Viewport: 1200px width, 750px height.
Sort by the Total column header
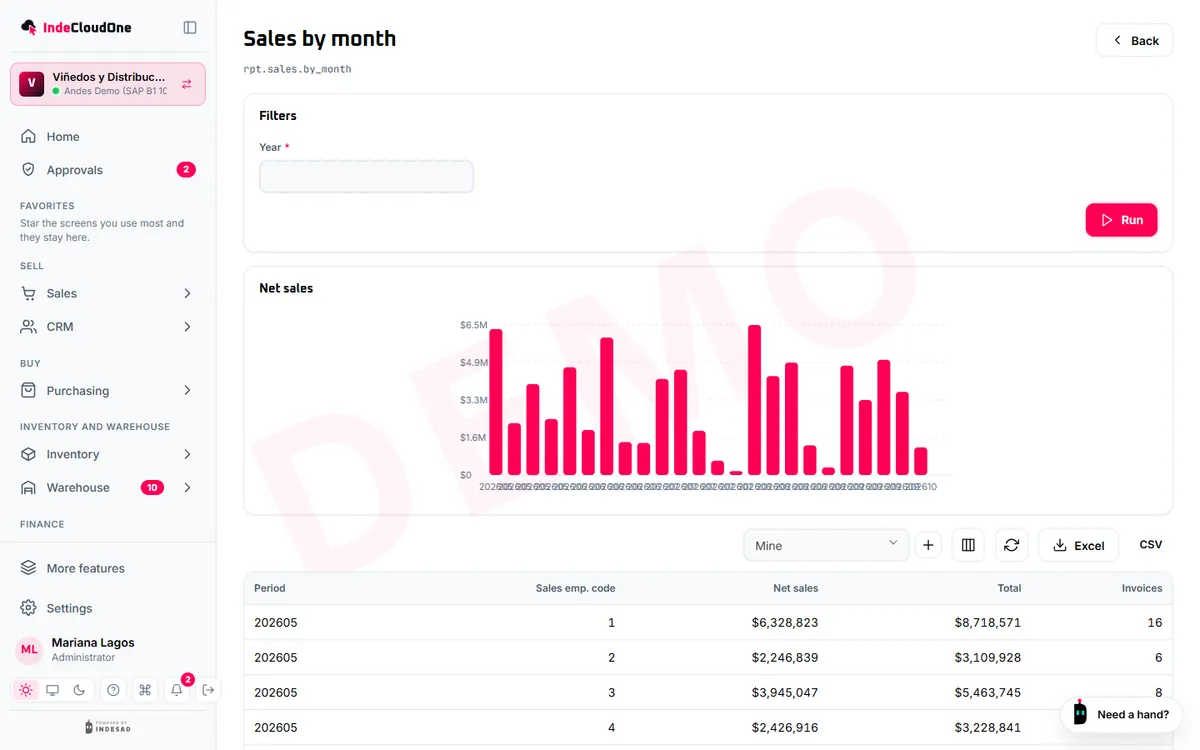tap(1009, 588)
